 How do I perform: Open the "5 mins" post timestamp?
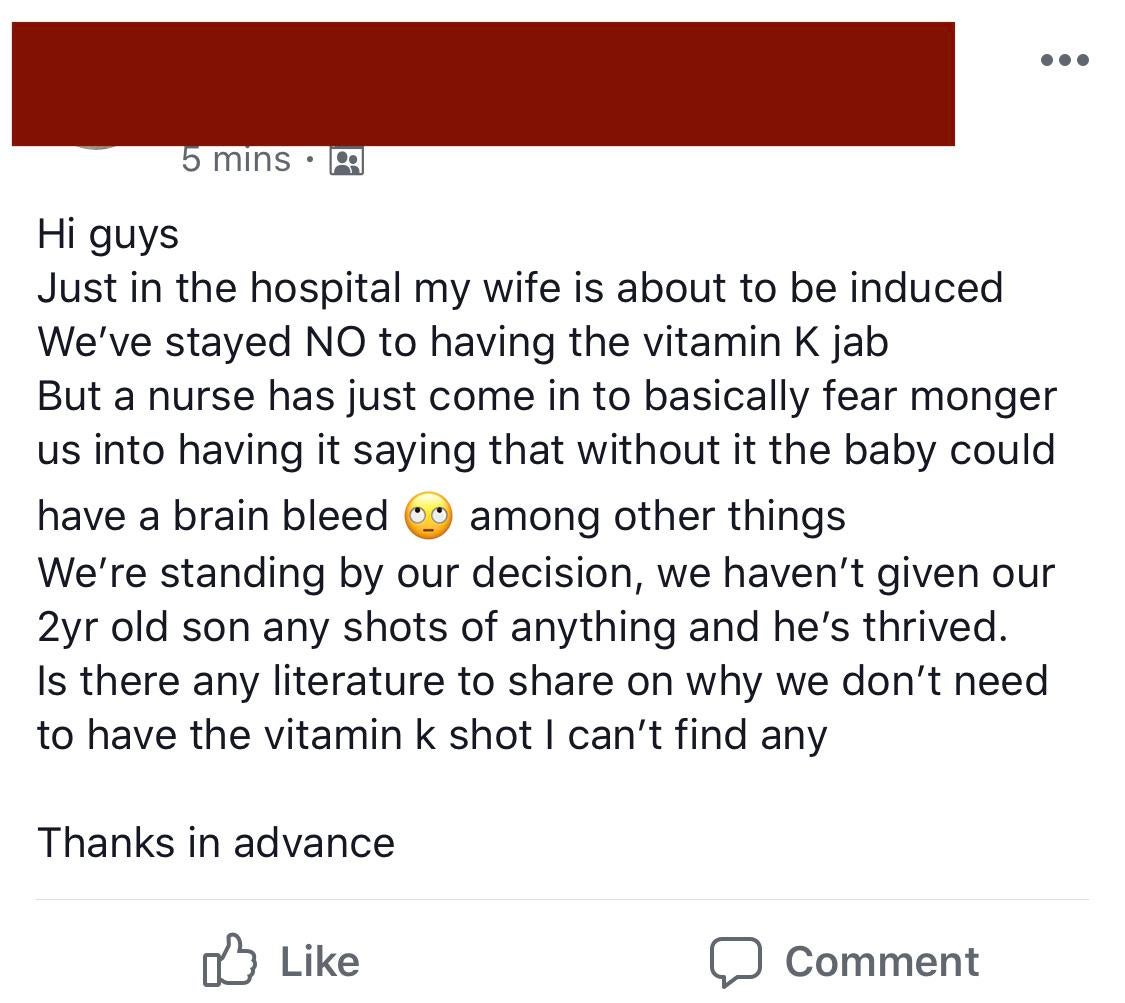coord(236,159)
